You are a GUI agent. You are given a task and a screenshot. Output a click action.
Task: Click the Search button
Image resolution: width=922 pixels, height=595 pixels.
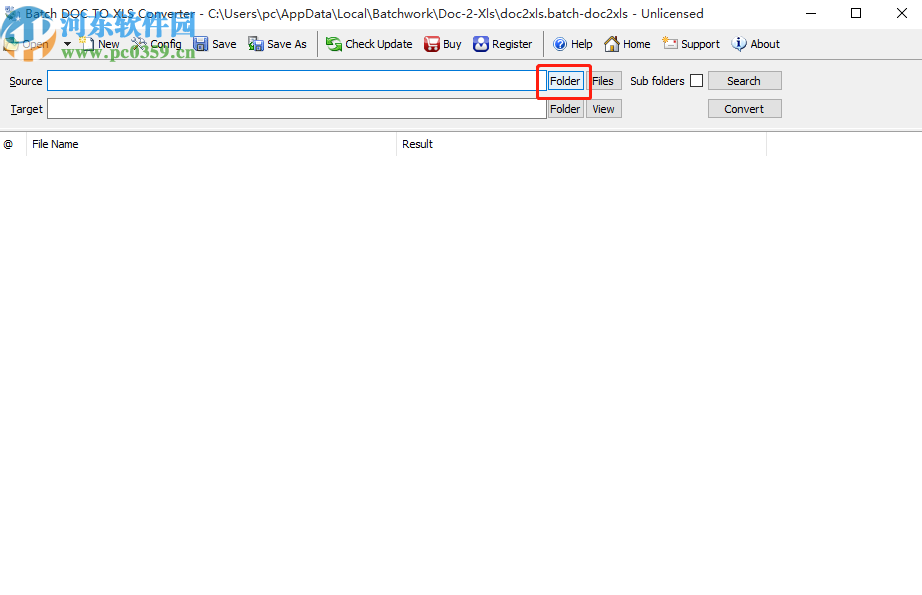click(744, 80)
